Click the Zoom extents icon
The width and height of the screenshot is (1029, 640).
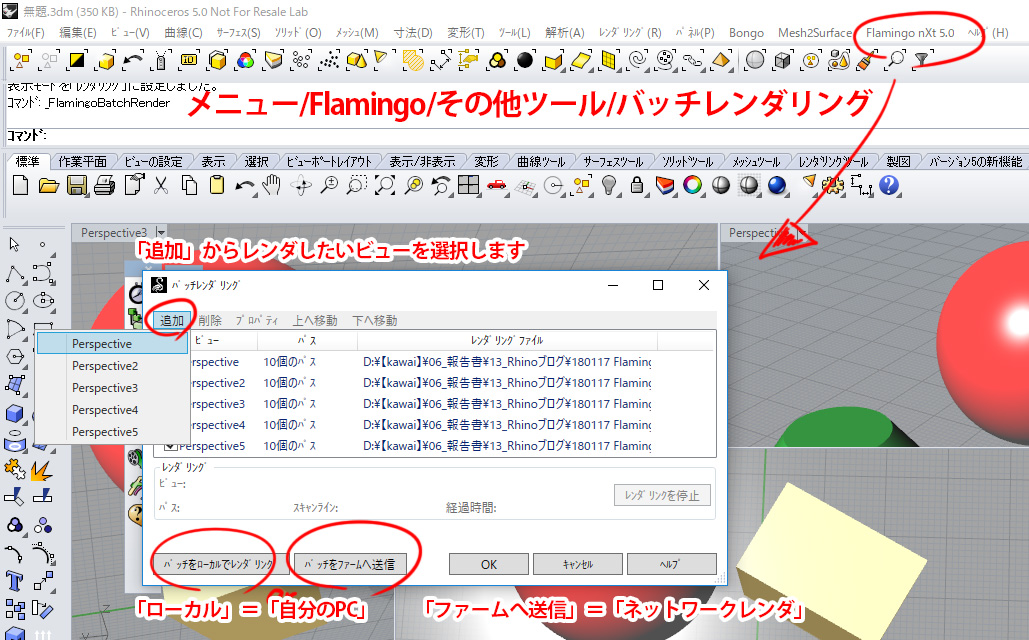click(x=385, y=186)
